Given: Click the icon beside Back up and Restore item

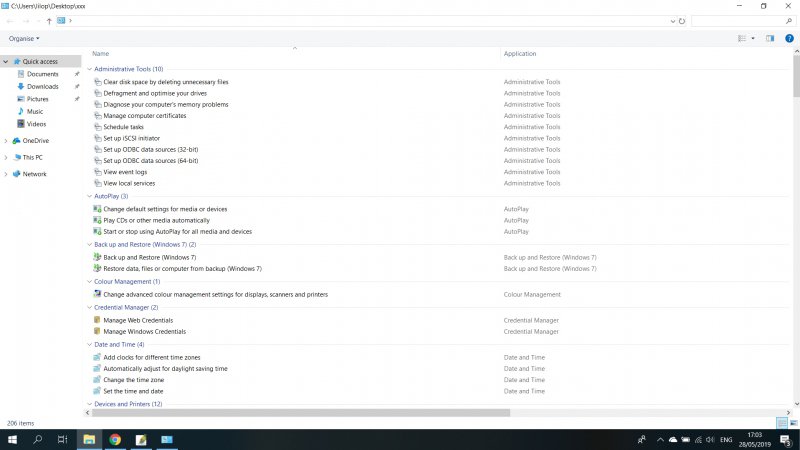Looking at the screenshot, I should [x=97, y=257].
